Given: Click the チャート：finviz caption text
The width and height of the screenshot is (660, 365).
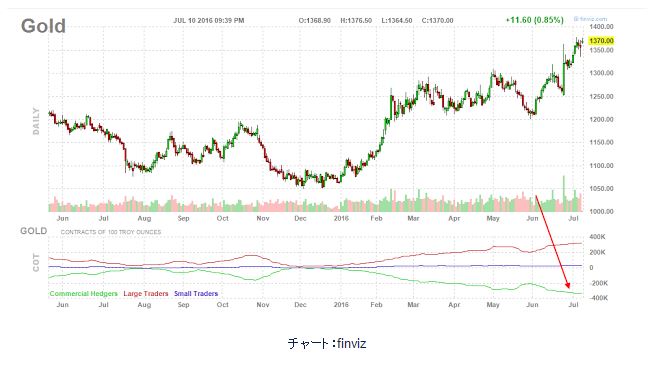Looking at the screenshot, I should coord(327,343).
